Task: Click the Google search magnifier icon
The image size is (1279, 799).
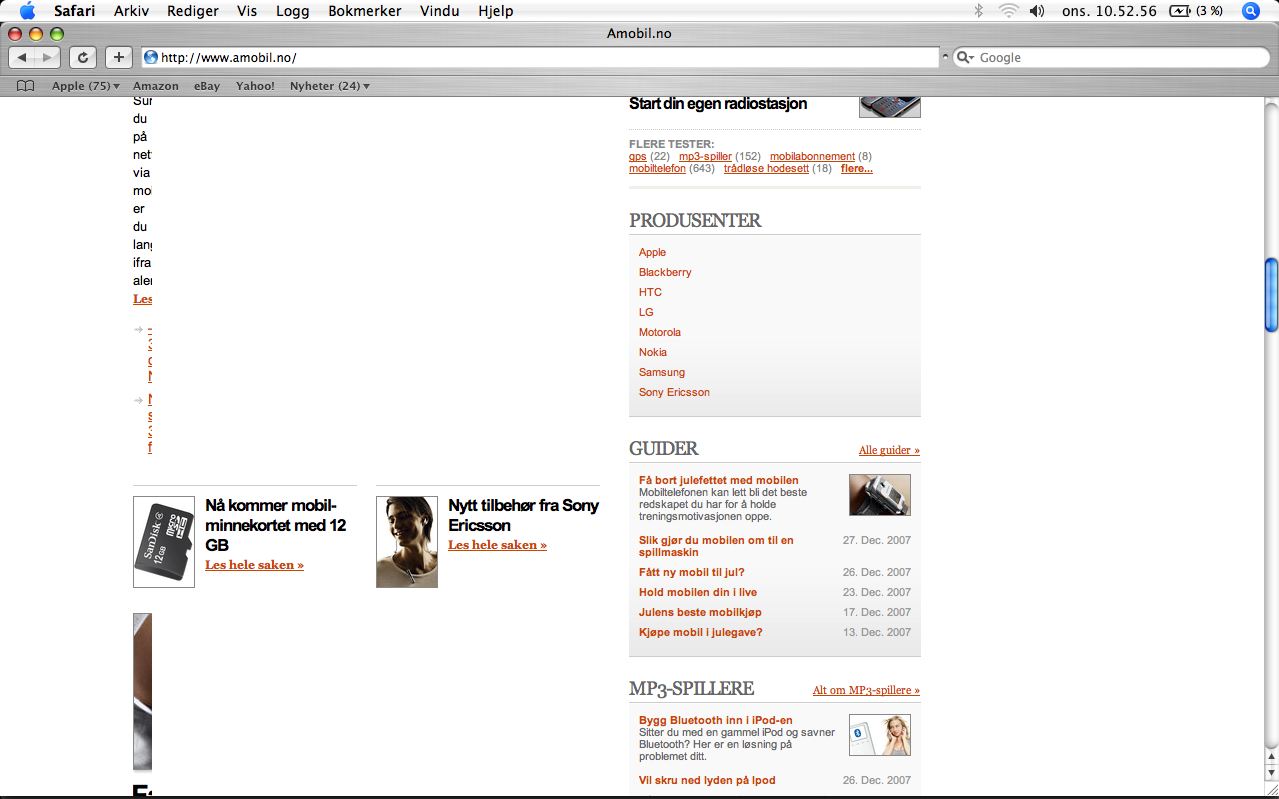Action: coord(964,57)
